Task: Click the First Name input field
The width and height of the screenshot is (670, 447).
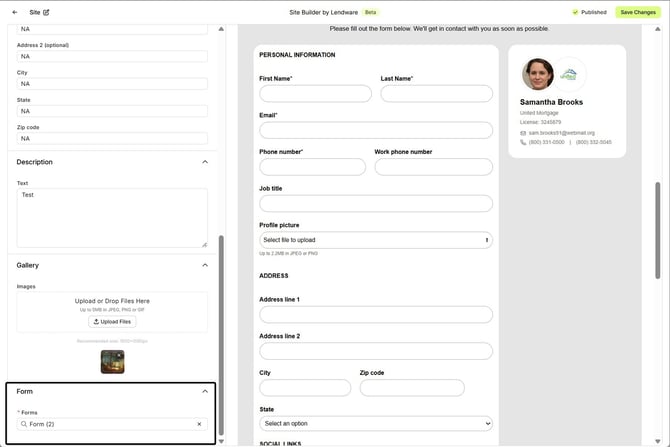Action: (x=315, y=94)
